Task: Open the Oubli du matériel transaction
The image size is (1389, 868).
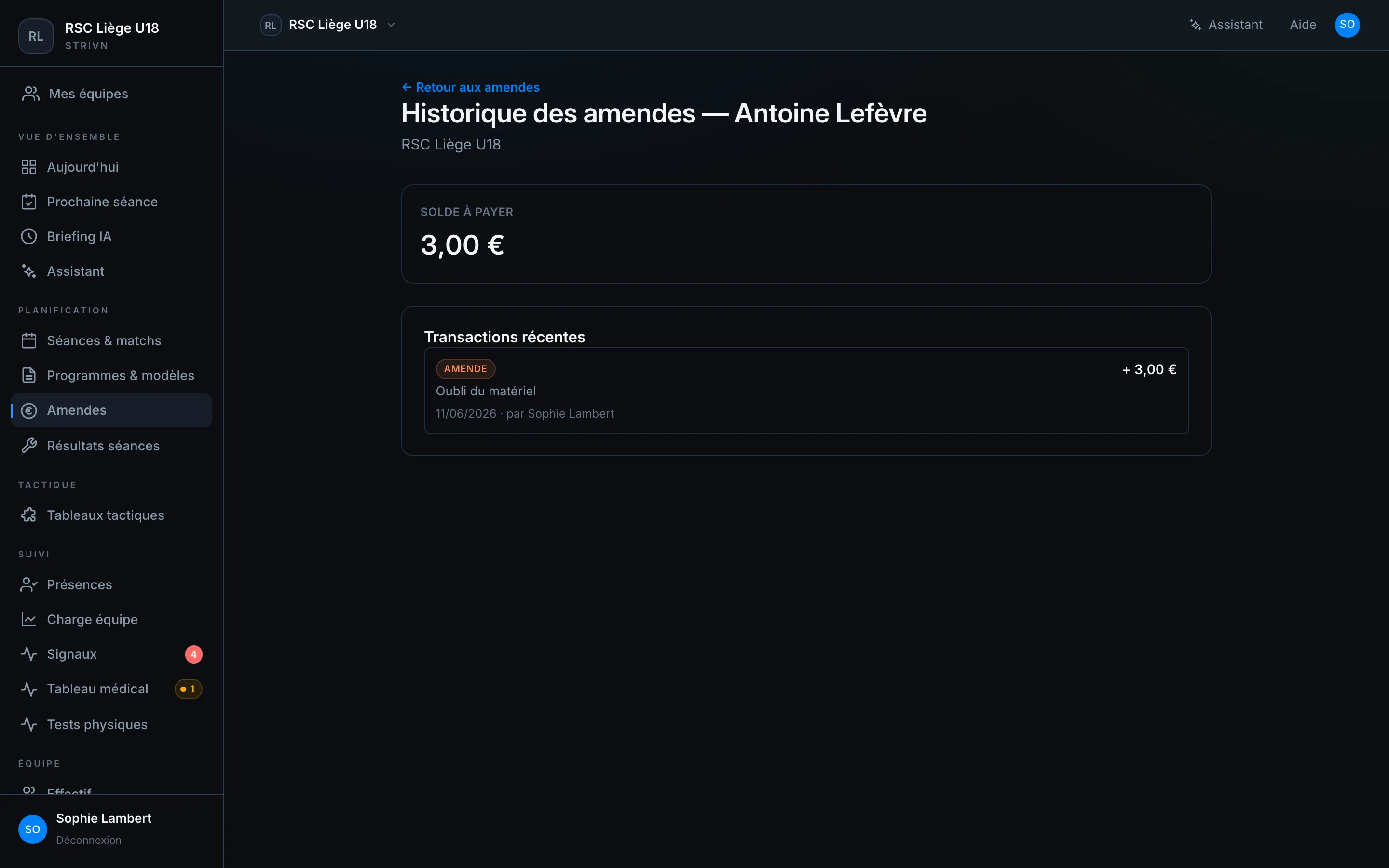Action: click(806, 391)
